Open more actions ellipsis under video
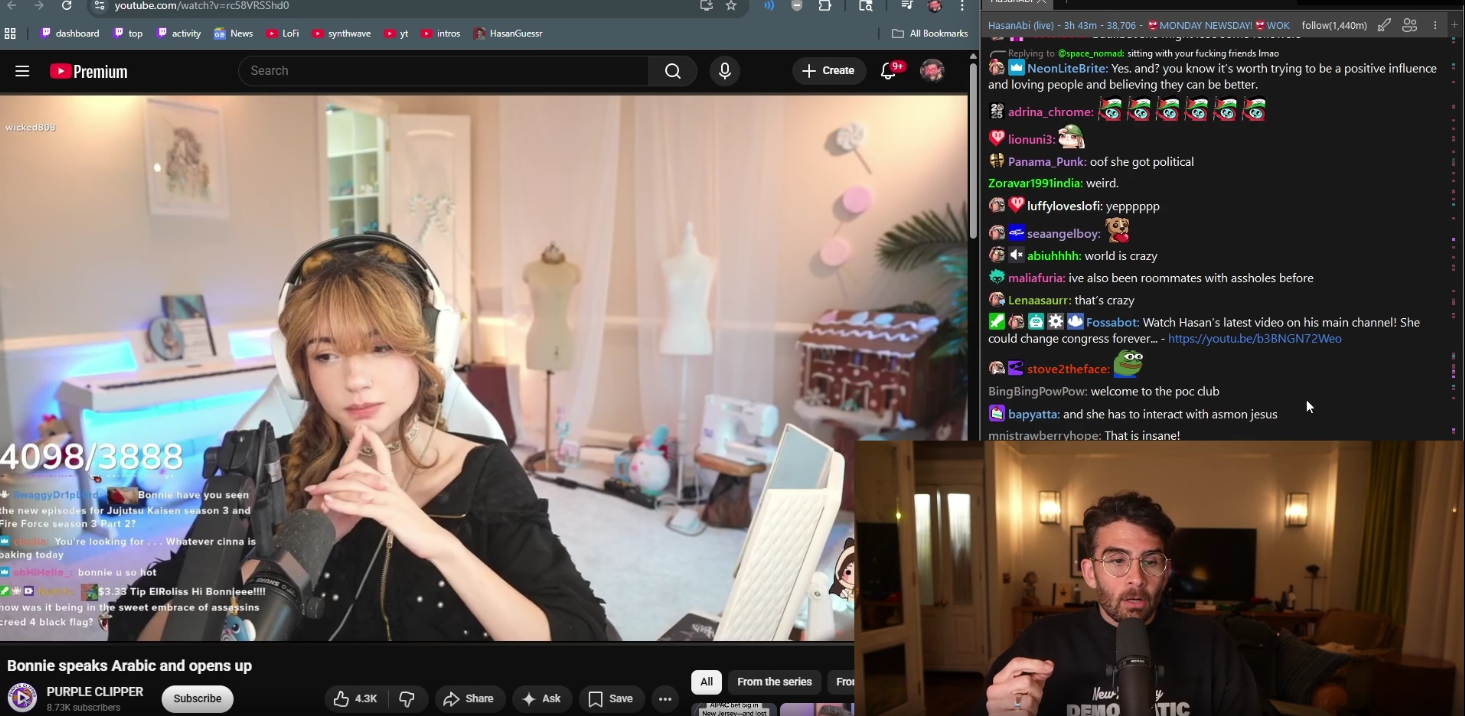Image resolution: width=1465 pixels, height=716 pixels. point(665,699)
